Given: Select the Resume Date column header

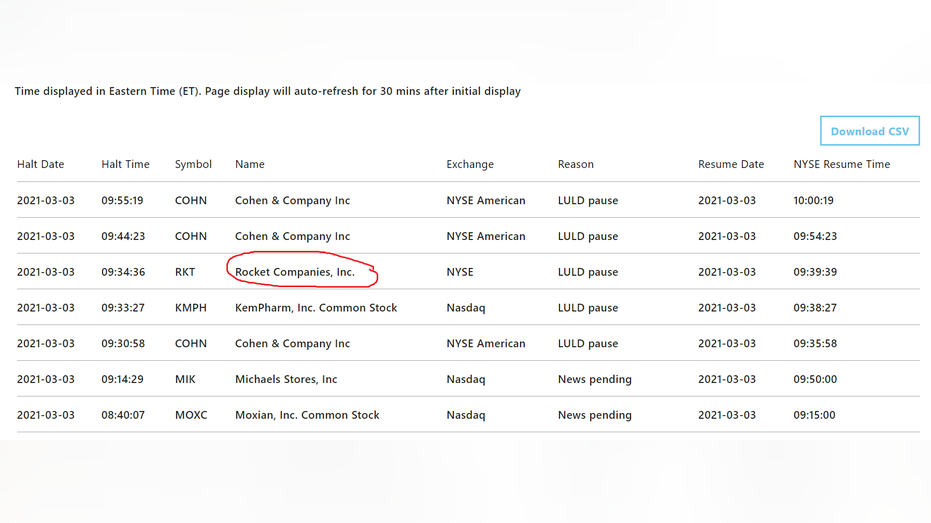Looking at the screenshot, I should pos(731,164).
